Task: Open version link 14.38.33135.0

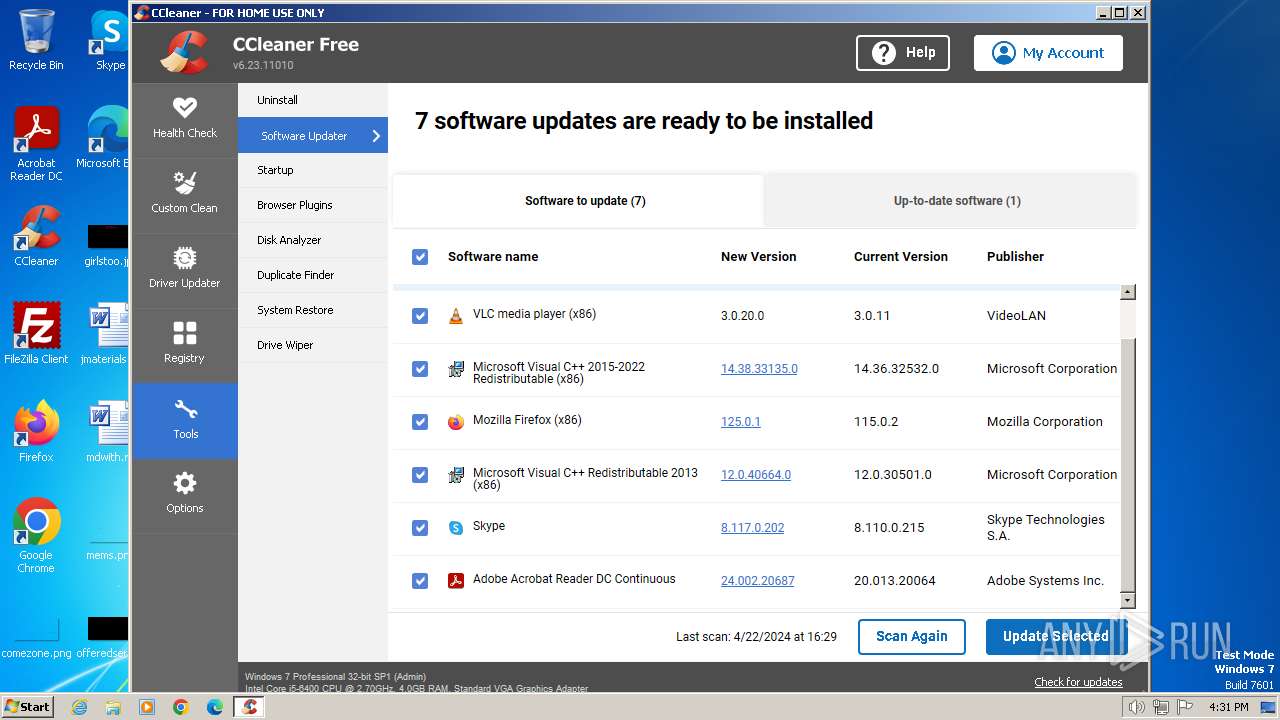Action: (x=759, y=369)
